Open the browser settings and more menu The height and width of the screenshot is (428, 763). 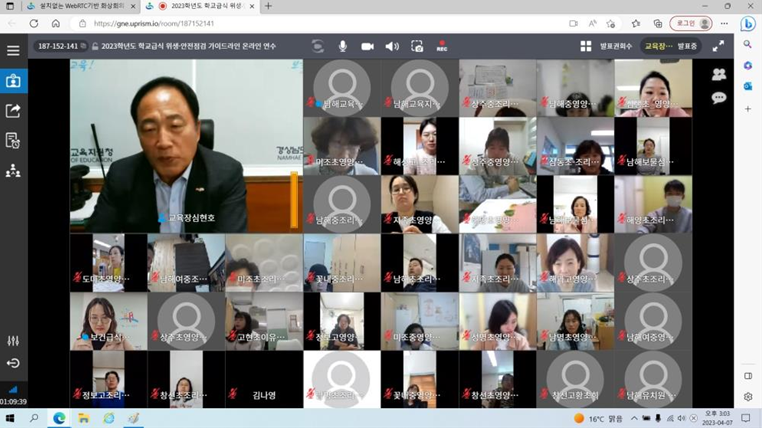click(724, 23)
